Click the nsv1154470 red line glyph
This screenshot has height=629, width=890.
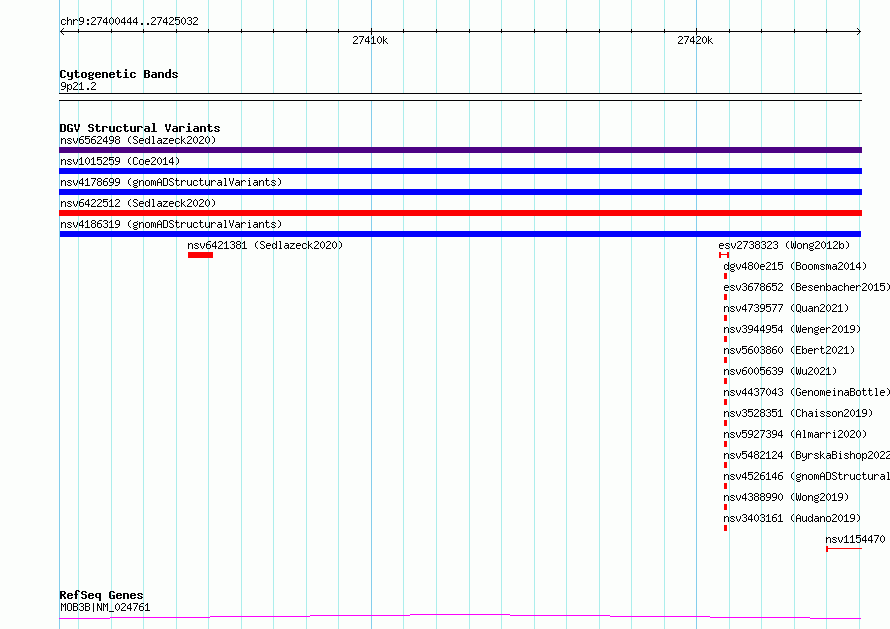tap(844, 549)
